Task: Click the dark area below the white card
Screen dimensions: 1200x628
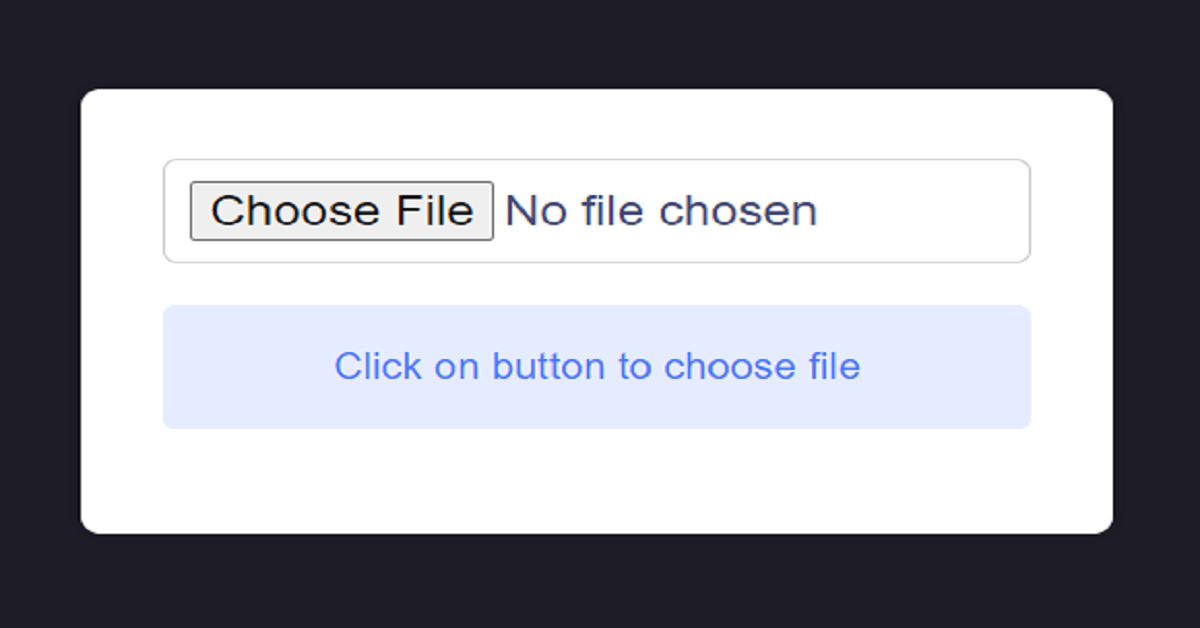Action: pyautogui.click(x=600, y=581)
